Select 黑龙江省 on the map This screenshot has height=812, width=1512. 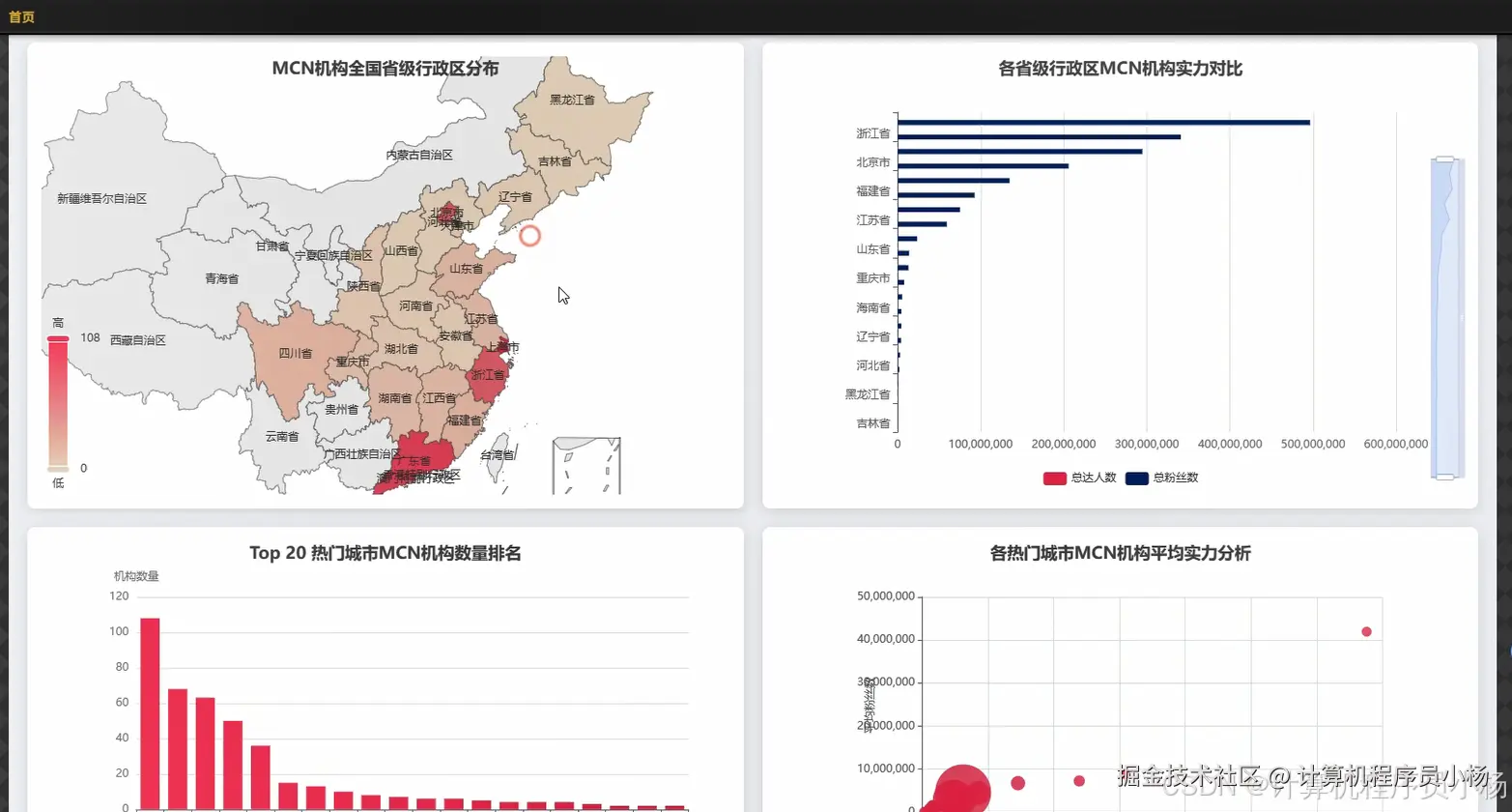click(572, 100)
